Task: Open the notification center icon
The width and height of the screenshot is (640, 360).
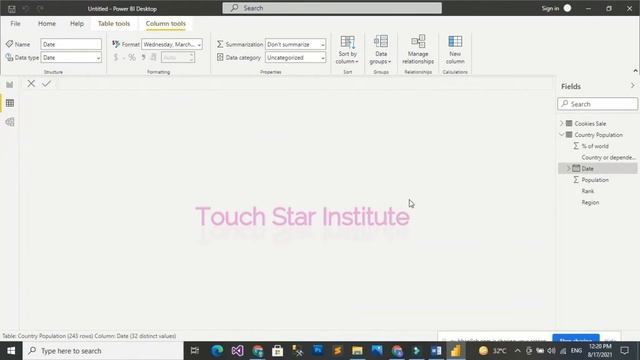Action: coord(624,351)
